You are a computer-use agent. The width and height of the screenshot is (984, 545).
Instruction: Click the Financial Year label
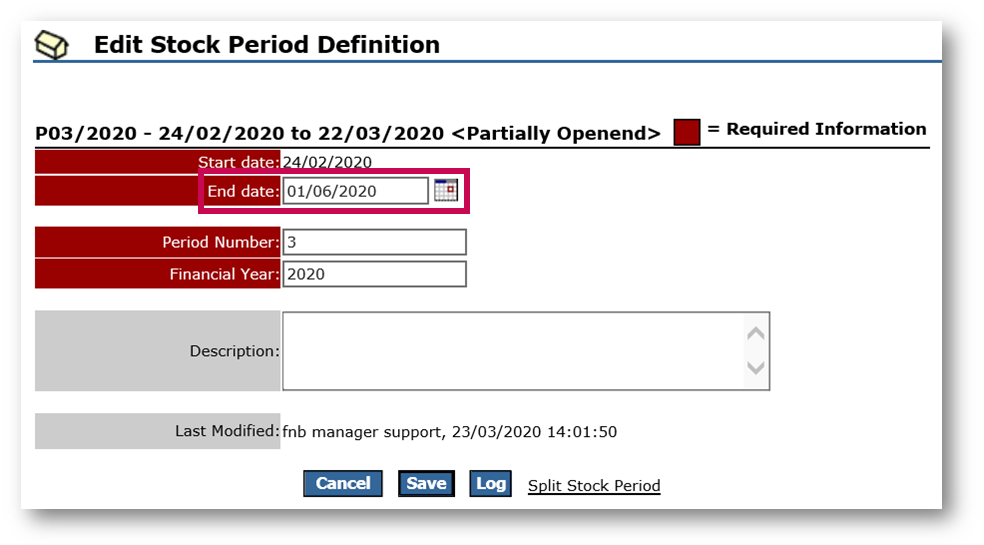224,274
